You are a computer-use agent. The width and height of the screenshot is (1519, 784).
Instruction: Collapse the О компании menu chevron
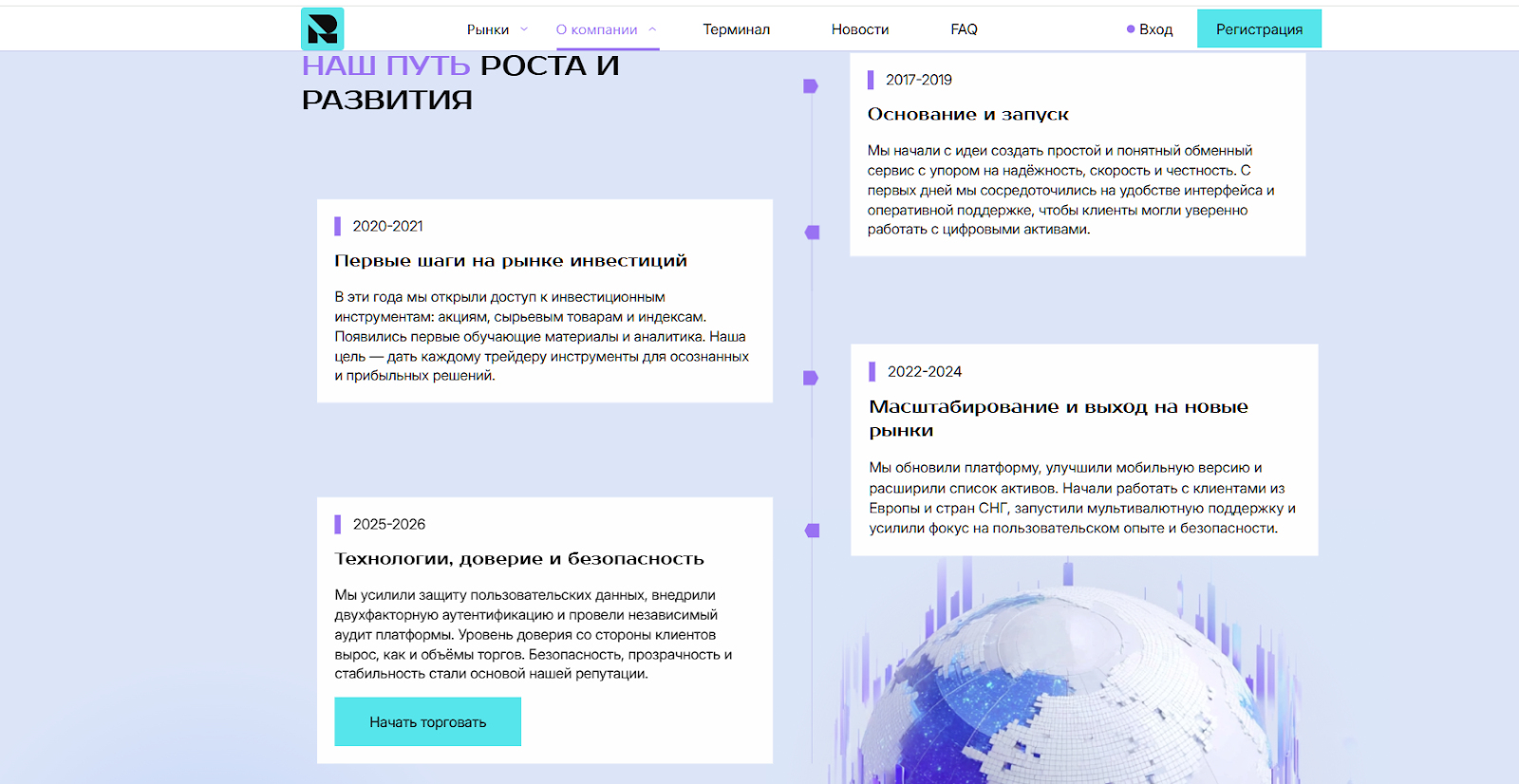point(652,29)
